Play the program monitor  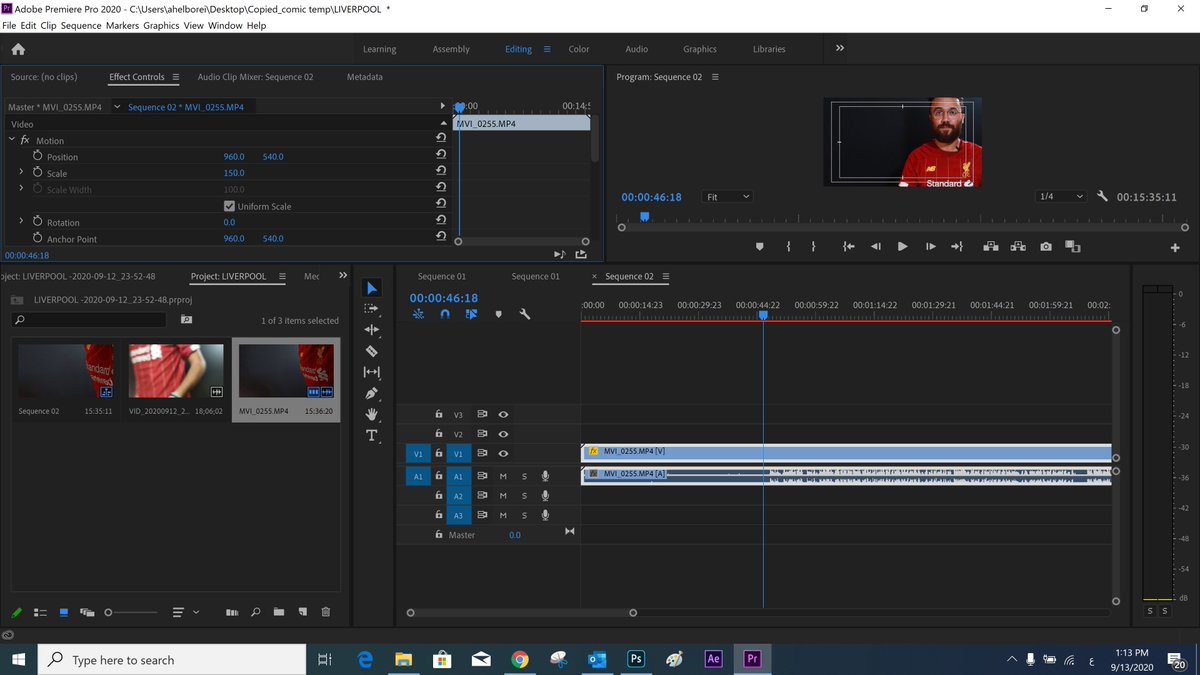902,246
